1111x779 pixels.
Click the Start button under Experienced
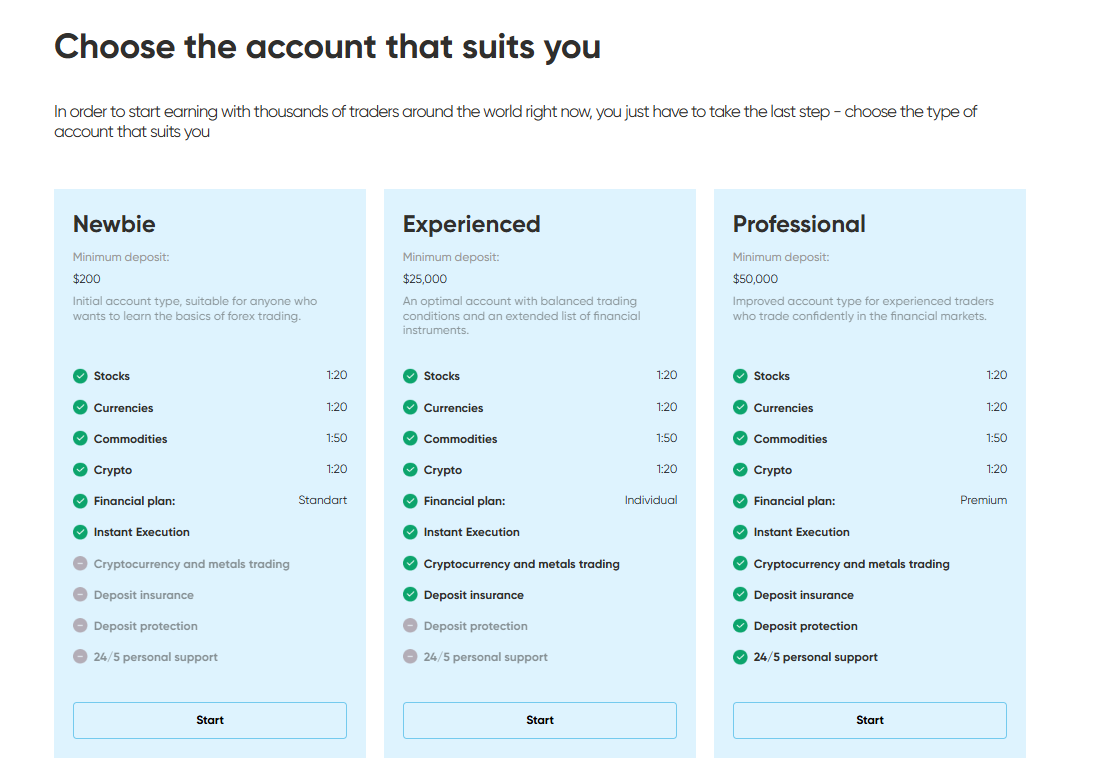[x=540, y=720]
